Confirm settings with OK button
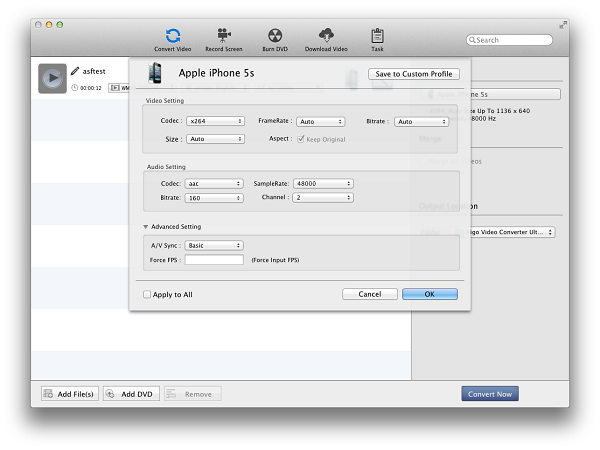Screen dimensions: 600x450 (430, 294)
